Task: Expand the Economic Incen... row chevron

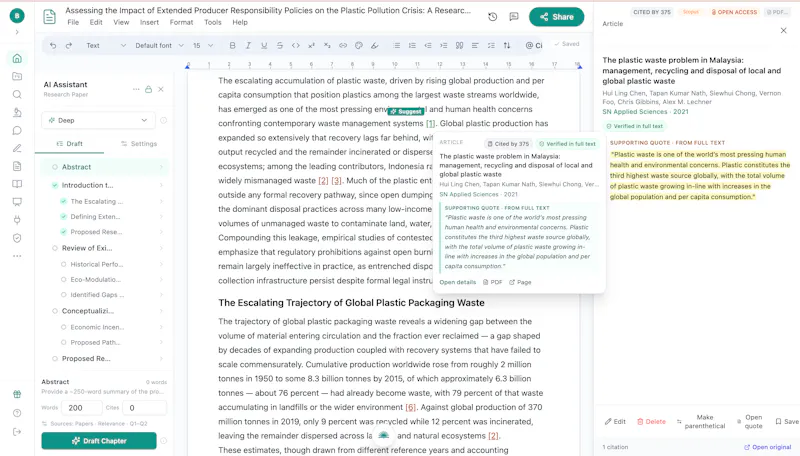Action: pyautogui.click(x=161, y=327)
